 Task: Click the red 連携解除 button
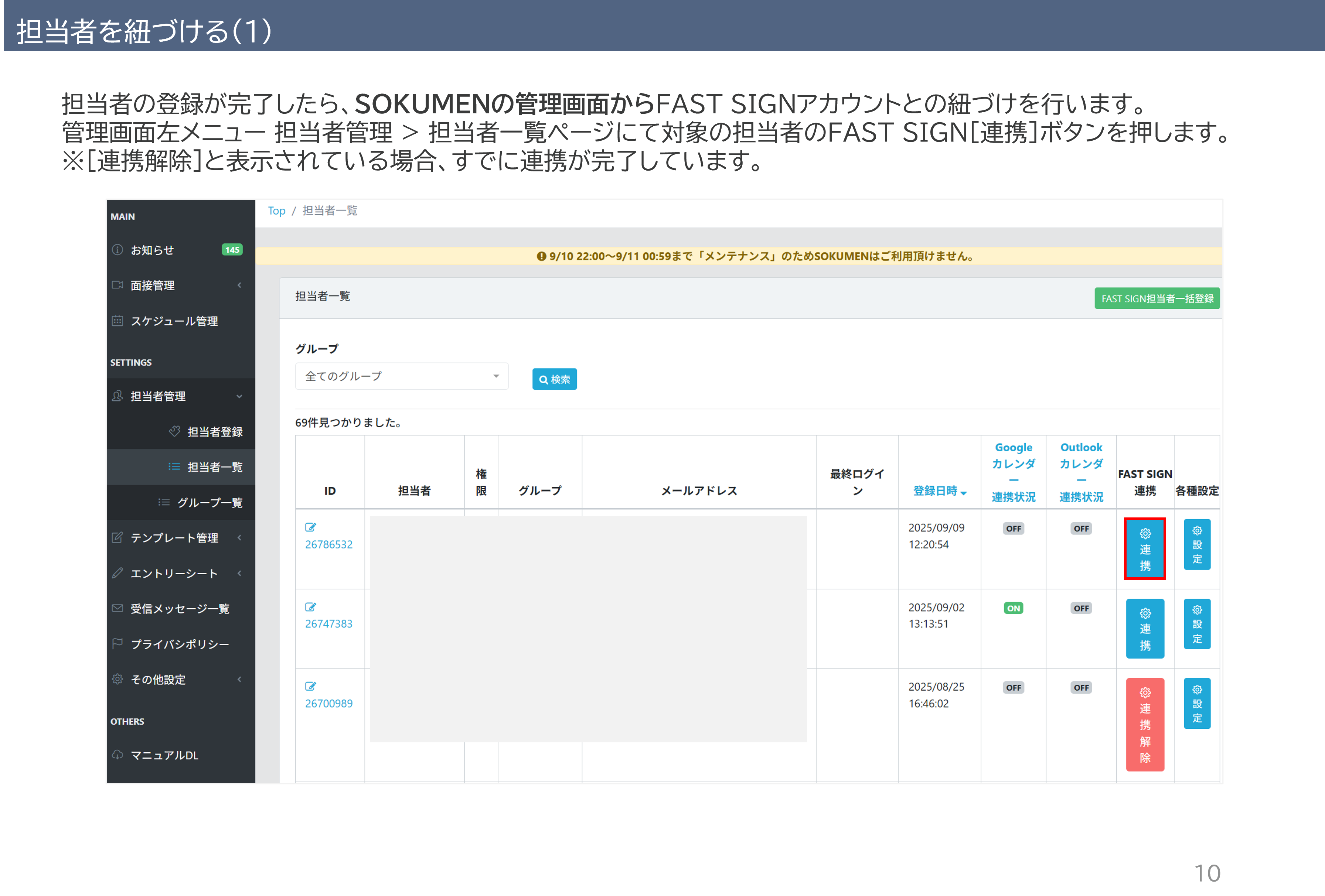(1145, 724)
